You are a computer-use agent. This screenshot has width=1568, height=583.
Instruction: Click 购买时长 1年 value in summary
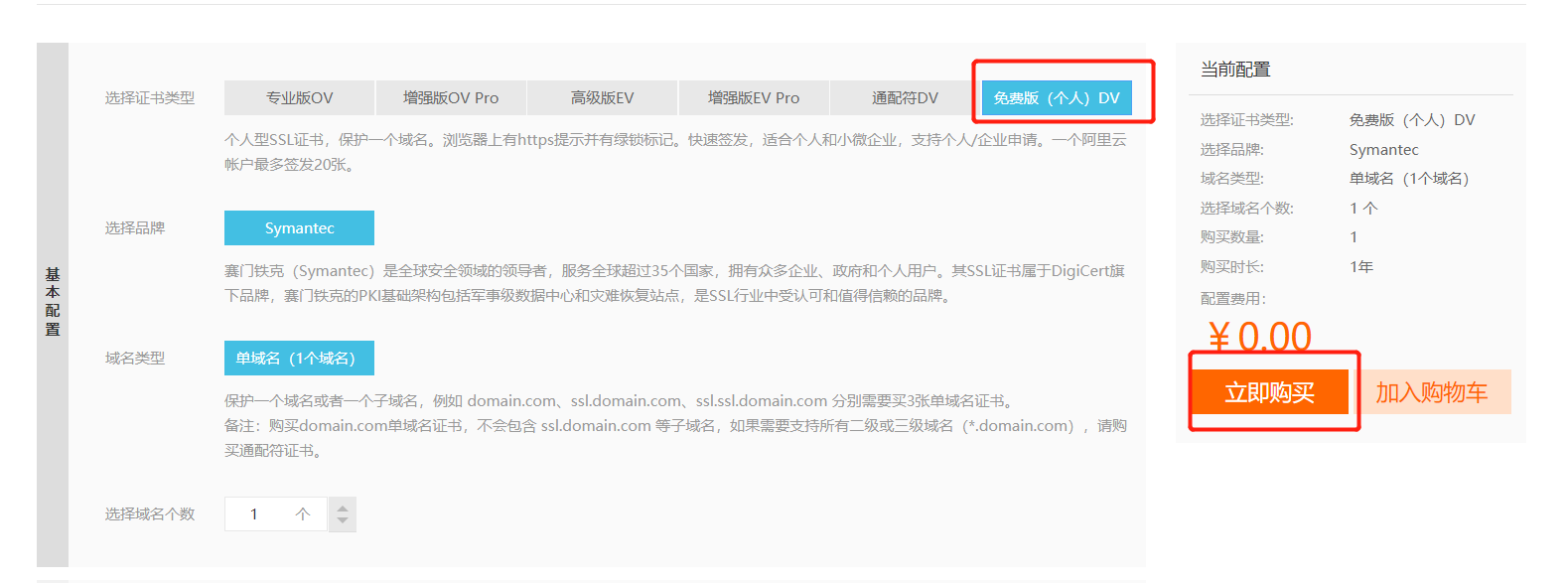click(x=1361, y=267)
